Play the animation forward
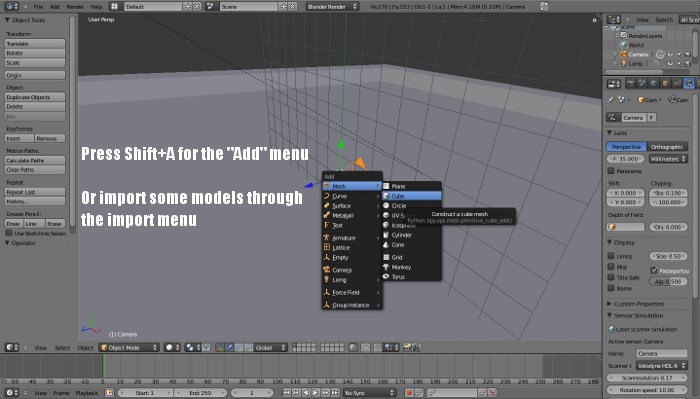 tap(316, 393)
